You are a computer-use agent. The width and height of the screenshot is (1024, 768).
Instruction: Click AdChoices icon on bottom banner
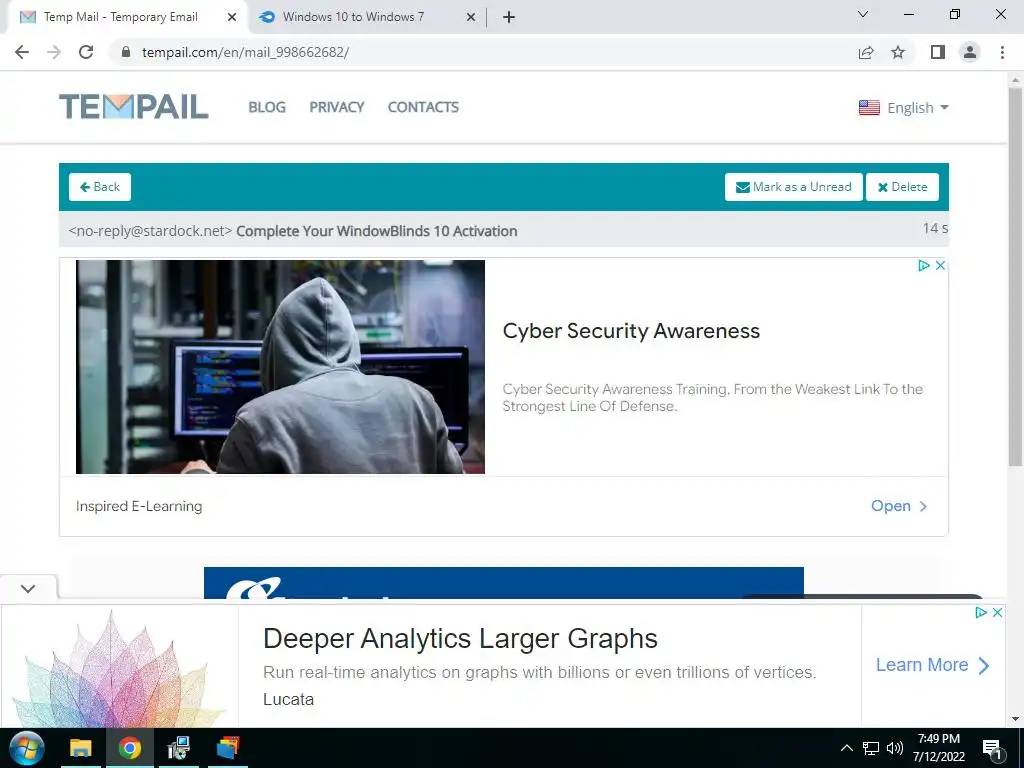pos(981,613)
